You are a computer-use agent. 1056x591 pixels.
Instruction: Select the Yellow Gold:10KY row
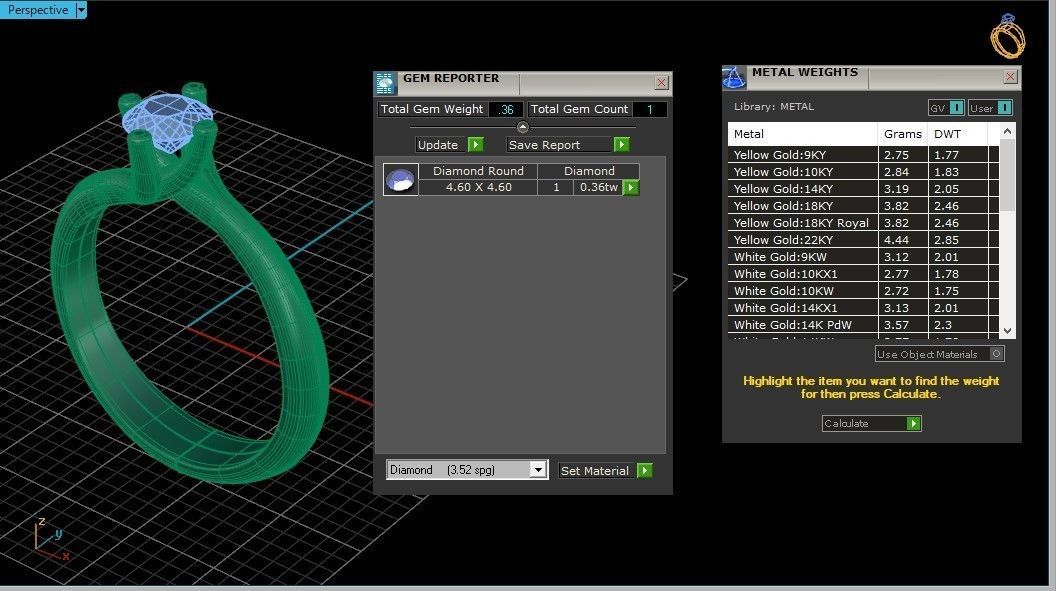click(x=863, y=172)
